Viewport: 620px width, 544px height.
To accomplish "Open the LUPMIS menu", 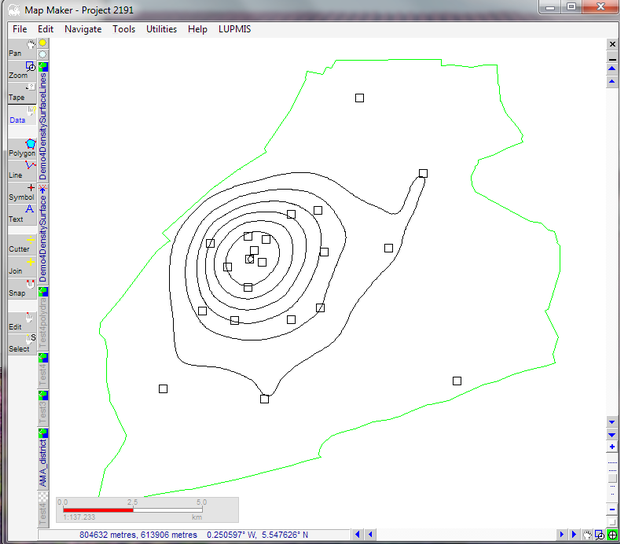I will (x=236, y=29).
